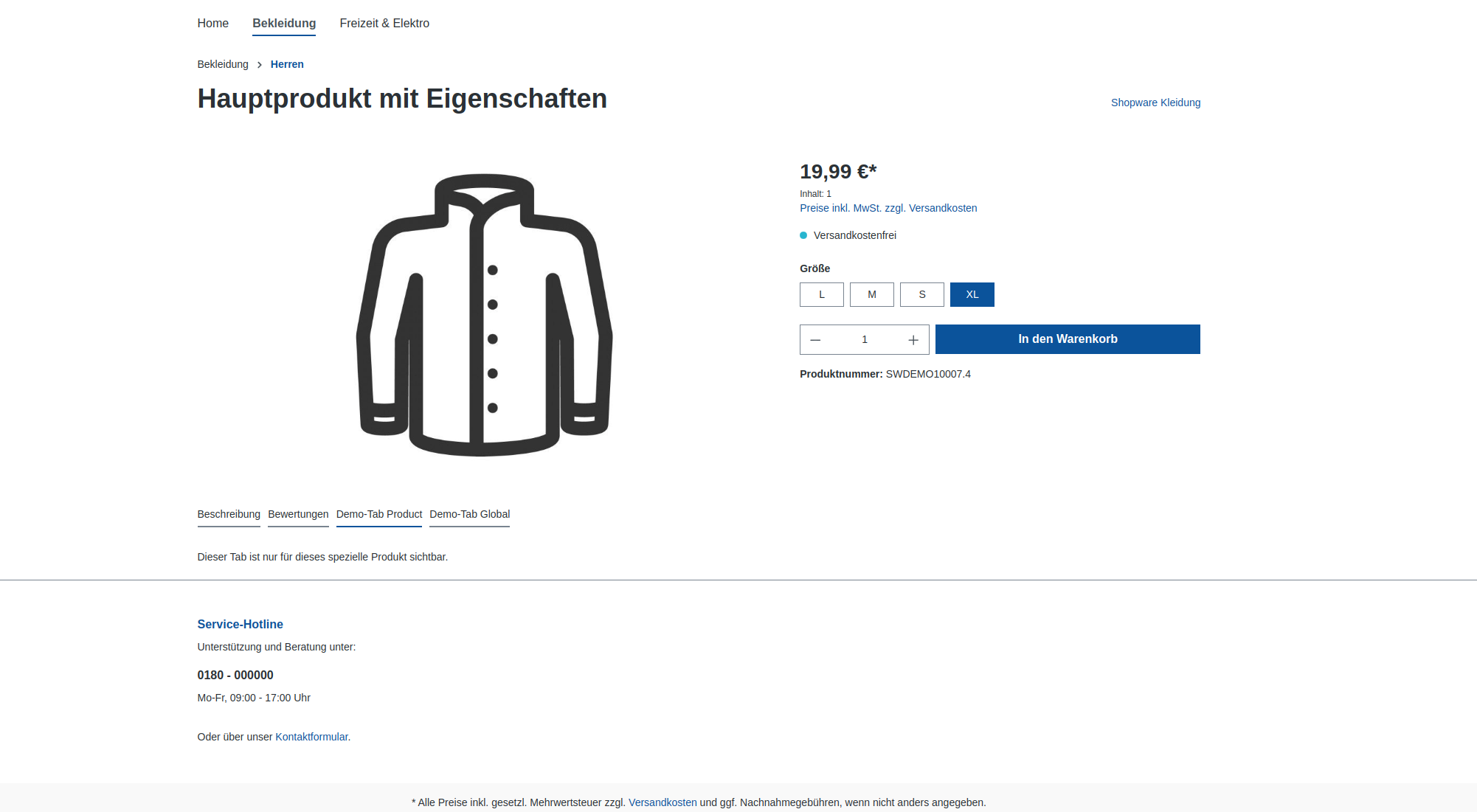The width and height of the screenshot is (1477, 812).
Task: Open the Shopware Kleidung manufacturer link
Action: [x=1155, y=103]
